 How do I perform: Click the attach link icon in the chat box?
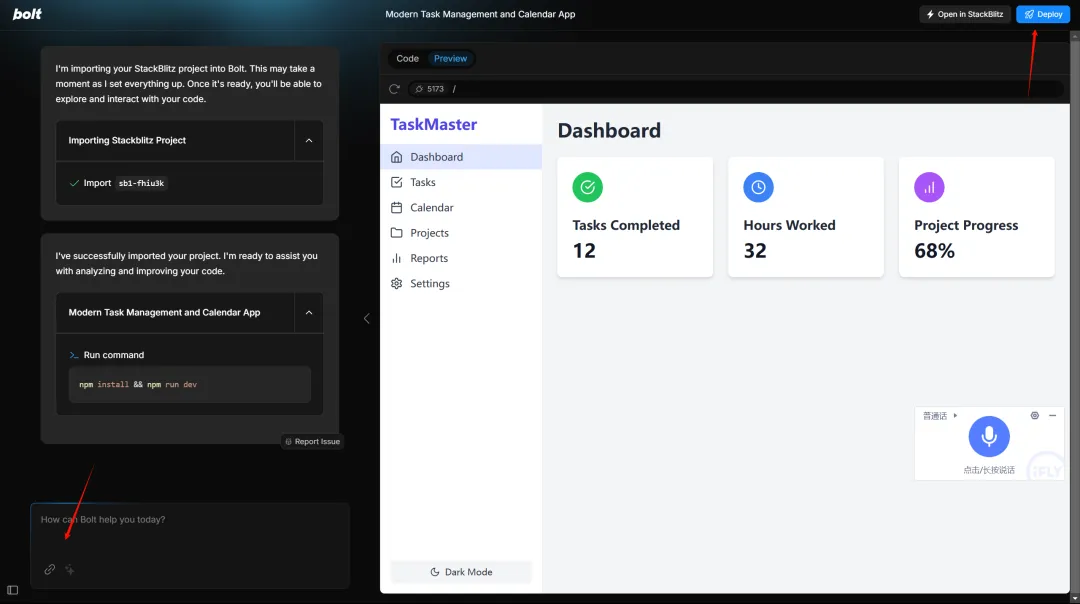click(x=50, y=570)
